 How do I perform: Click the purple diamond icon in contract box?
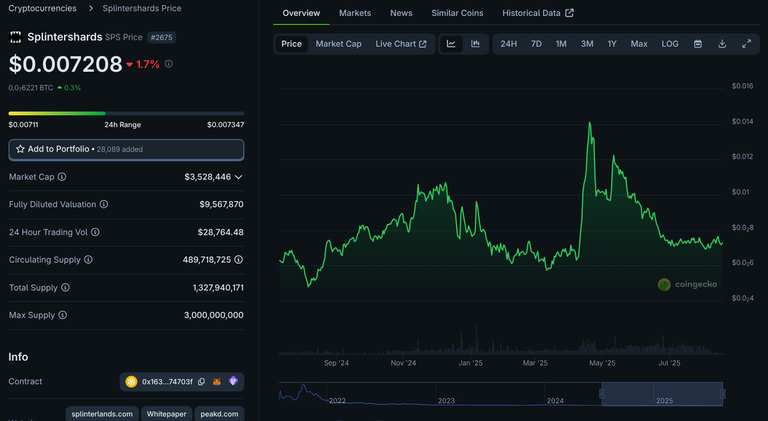tap(233, 381)
